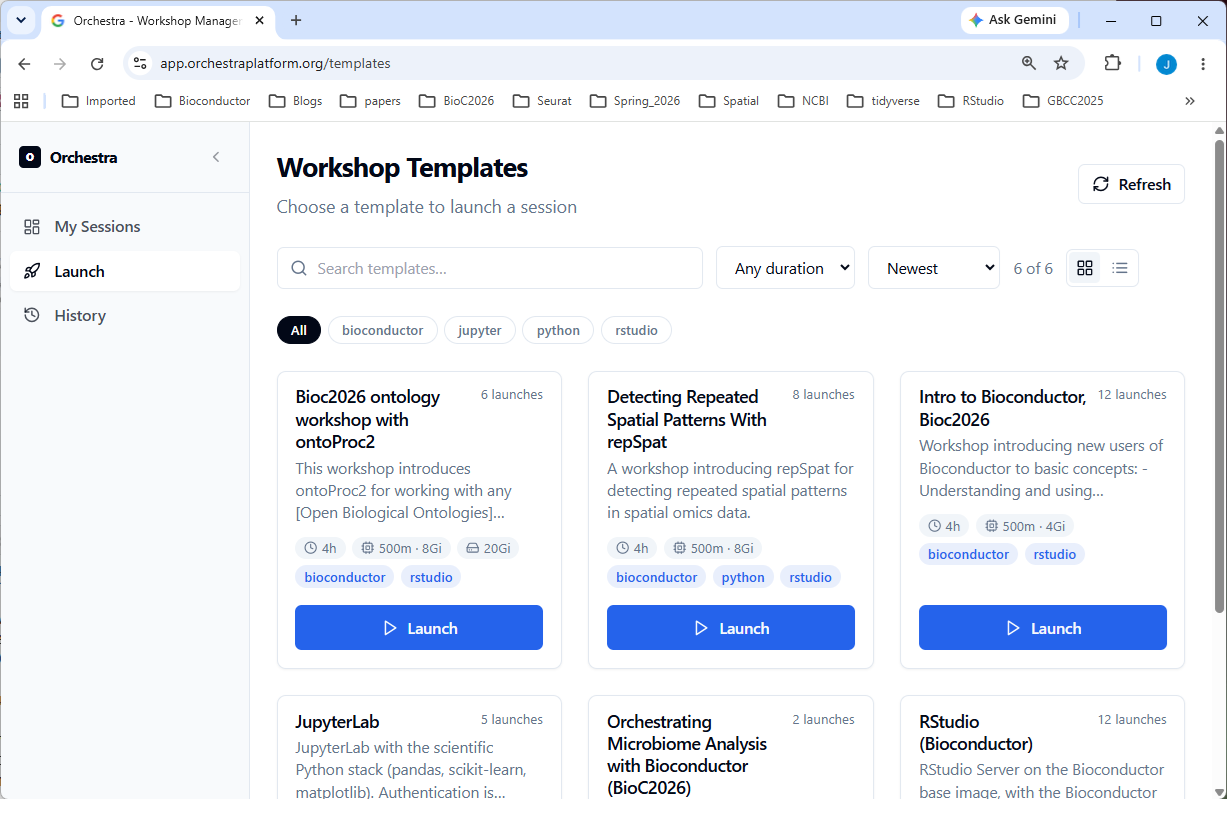The height and width of the screenshot is (813, 1231).
Task: Open the apps grid in bookmarks bar
Action: 21,101
